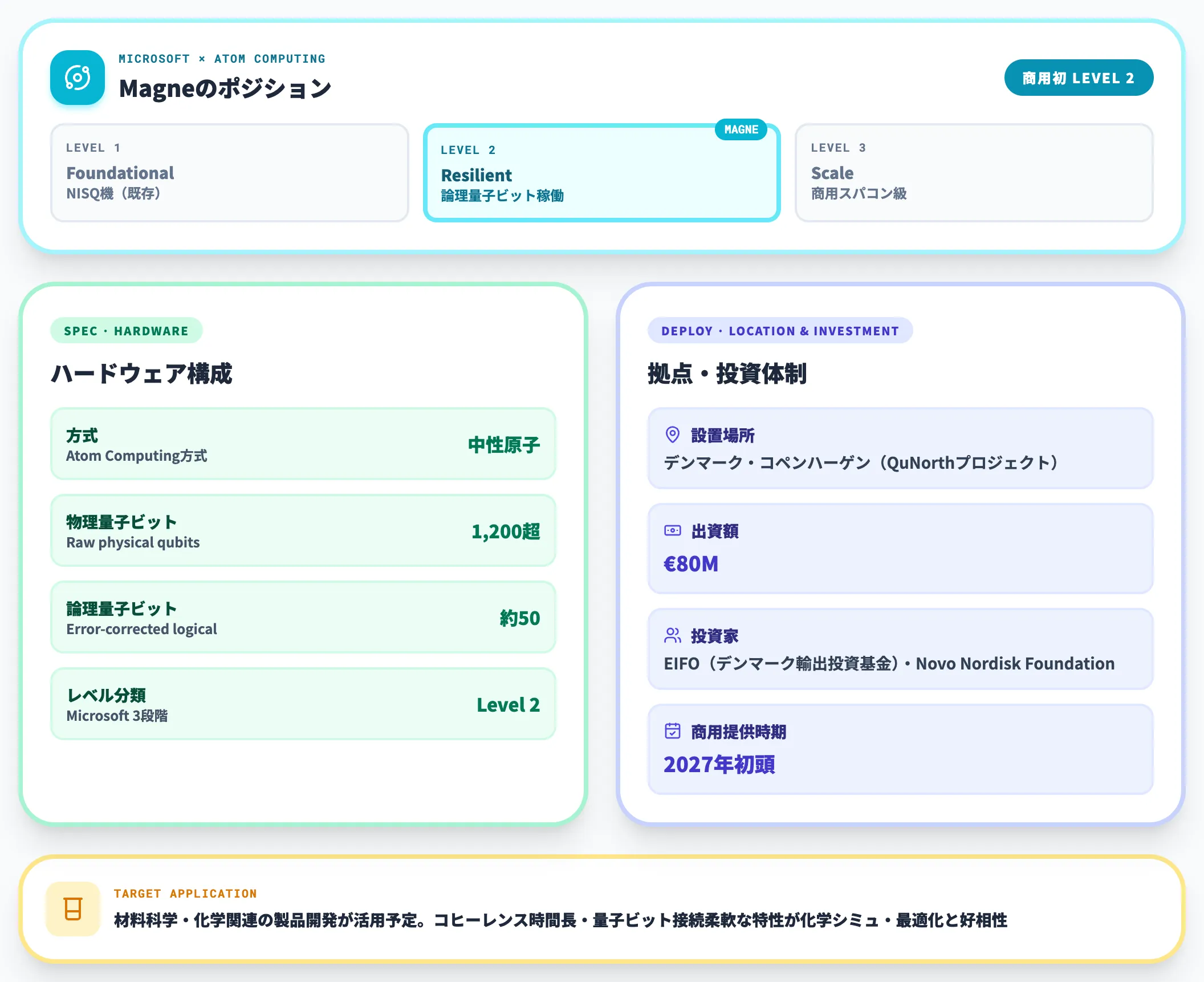Click the beaker icon in Target Application

click(73, 909)
